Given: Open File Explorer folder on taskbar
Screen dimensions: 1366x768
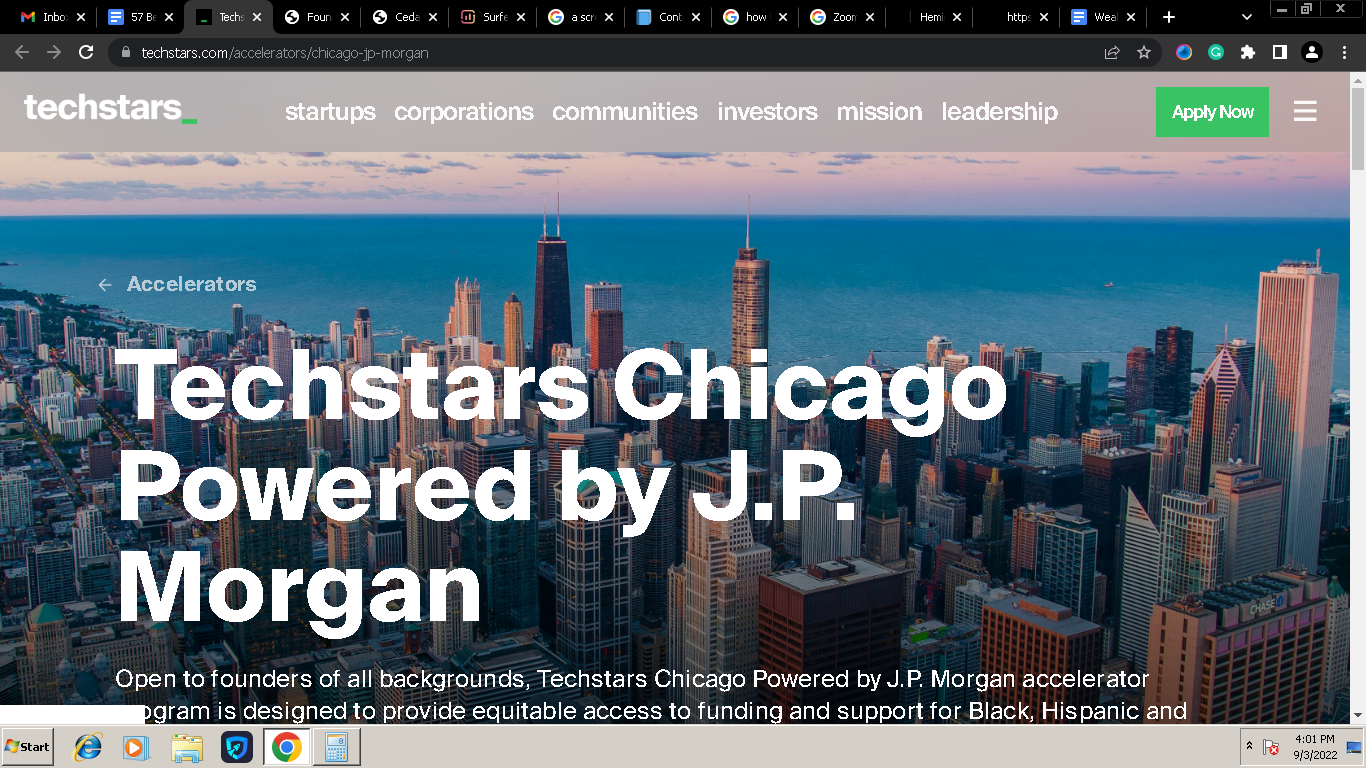Looking at the screenshot, I should pos(187,747).
